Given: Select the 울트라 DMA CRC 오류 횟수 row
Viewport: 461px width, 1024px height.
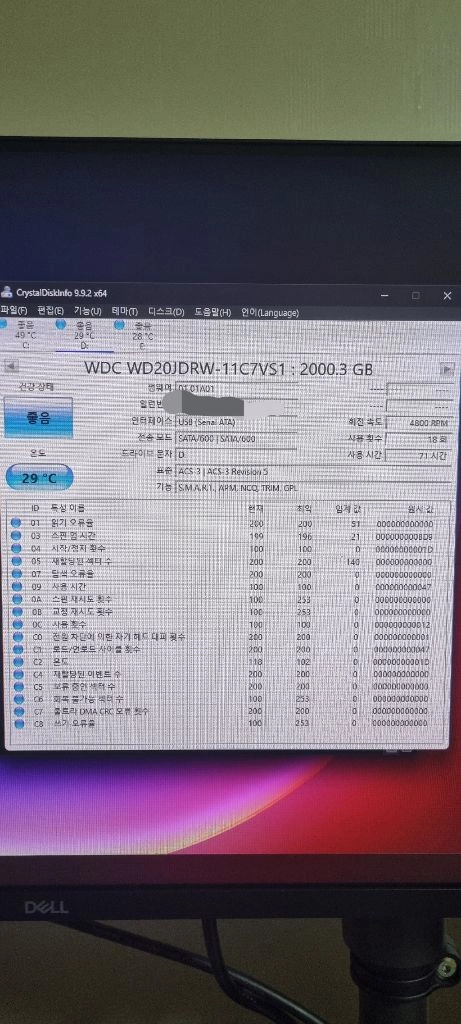Looking at the screenshot, I should (x=229, y=711).
